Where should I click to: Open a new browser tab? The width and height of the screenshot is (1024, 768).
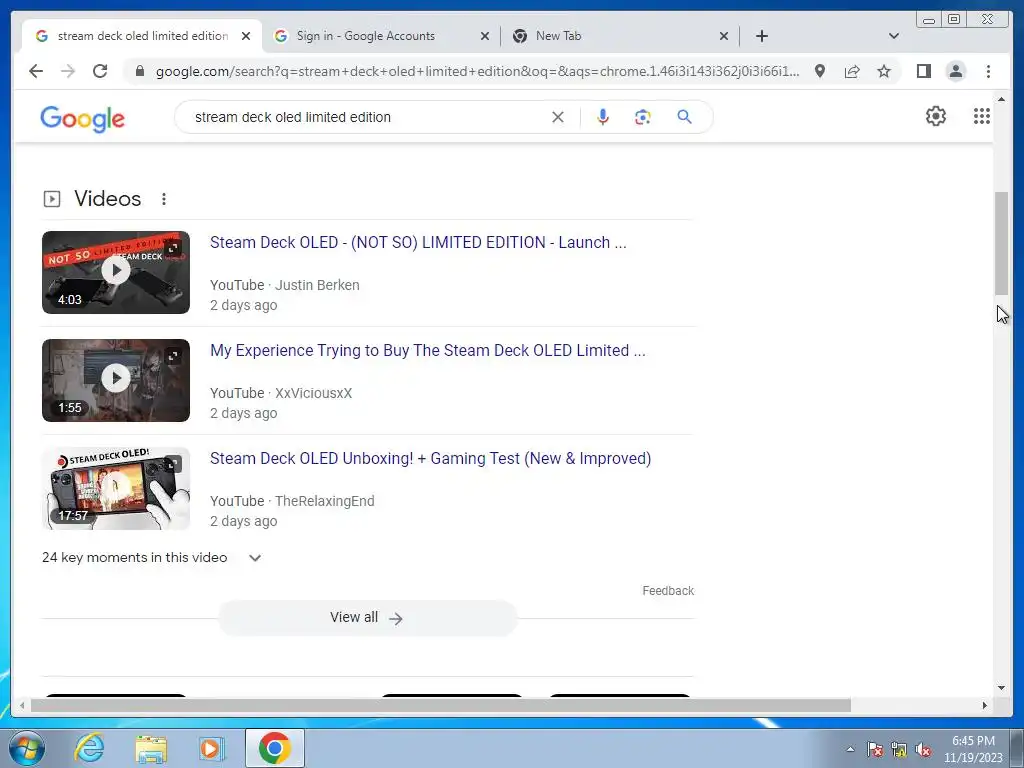coord(761,36)
